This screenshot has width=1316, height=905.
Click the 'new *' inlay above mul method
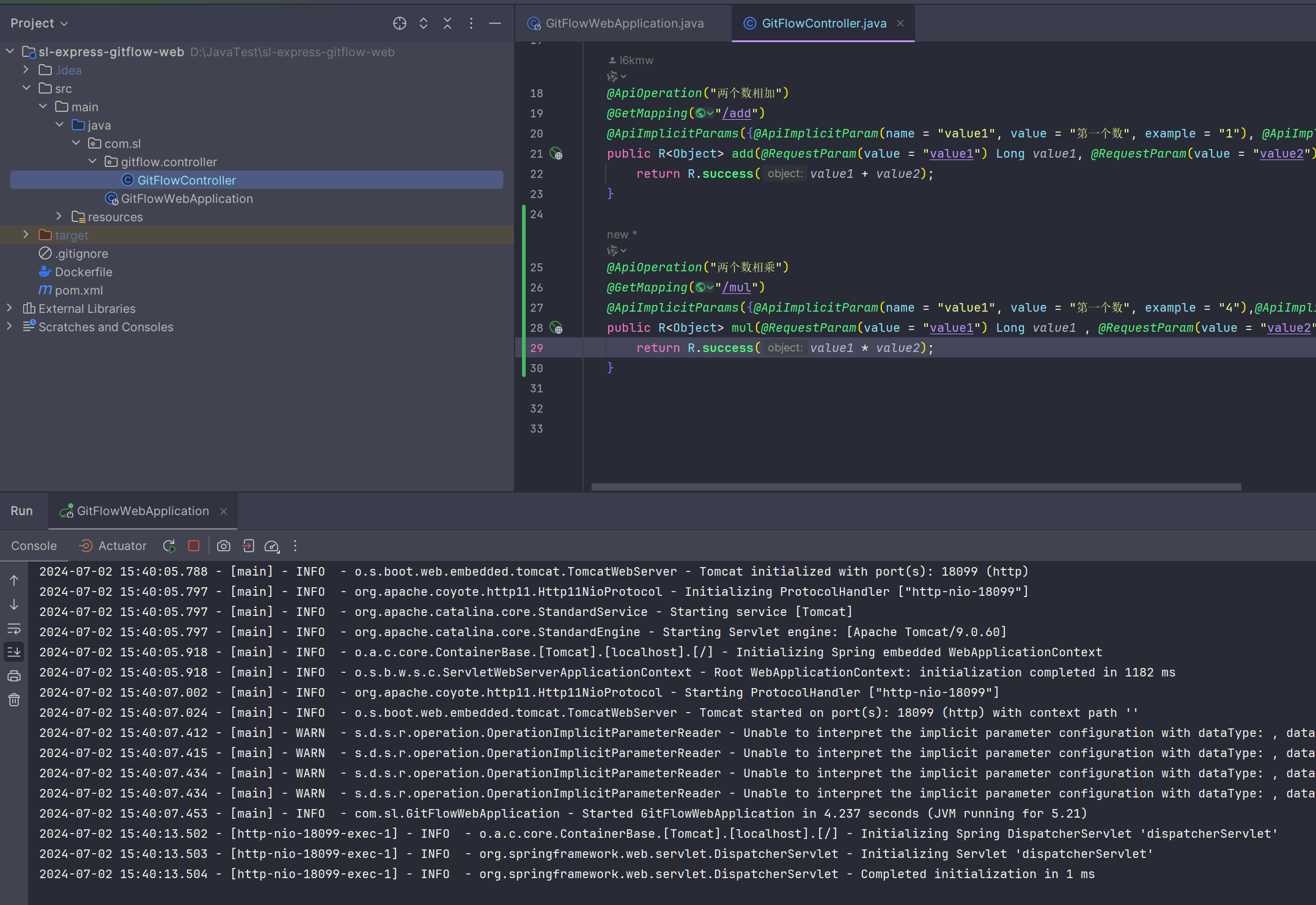[x=622, y=235]
